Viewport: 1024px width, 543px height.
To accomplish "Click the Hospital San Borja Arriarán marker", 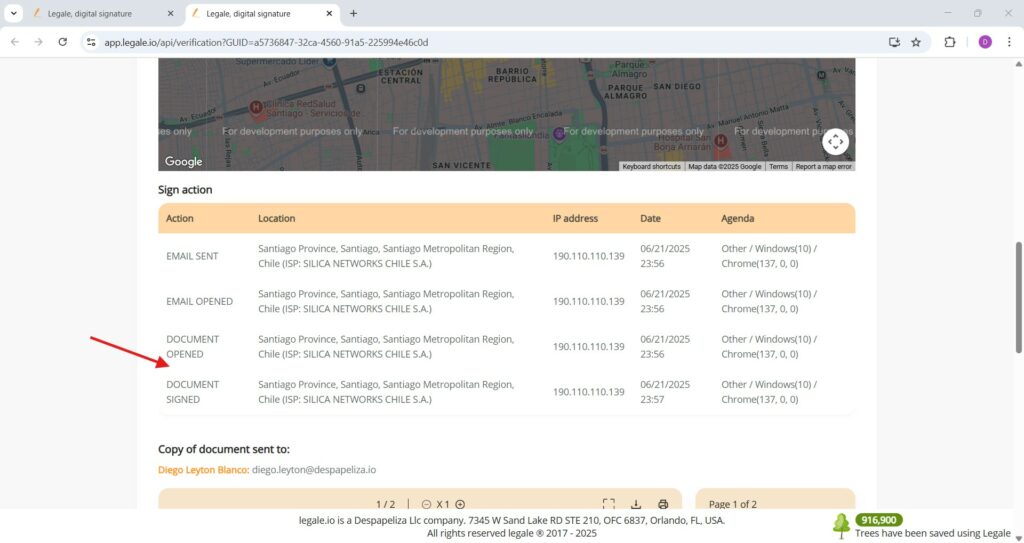I will pyautogui.click(x=720, y=140).
